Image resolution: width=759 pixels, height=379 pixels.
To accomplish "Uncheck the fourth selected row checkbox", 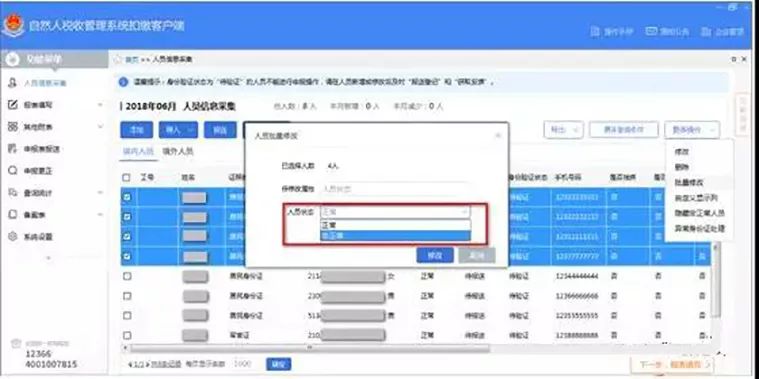I will [127, 256].
